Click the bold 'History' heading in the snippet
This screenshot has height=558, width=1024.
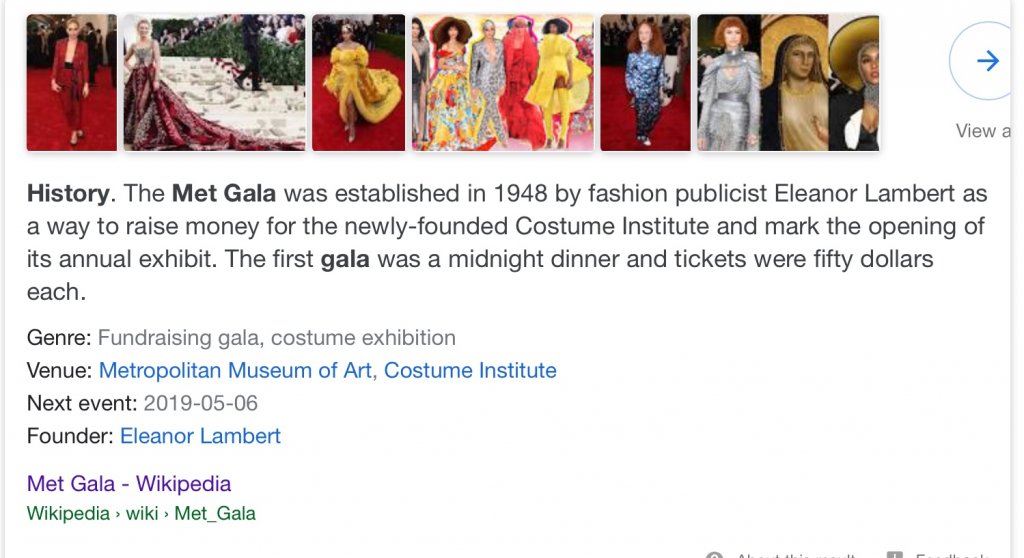pyautogui.click(x=67, y=193)
